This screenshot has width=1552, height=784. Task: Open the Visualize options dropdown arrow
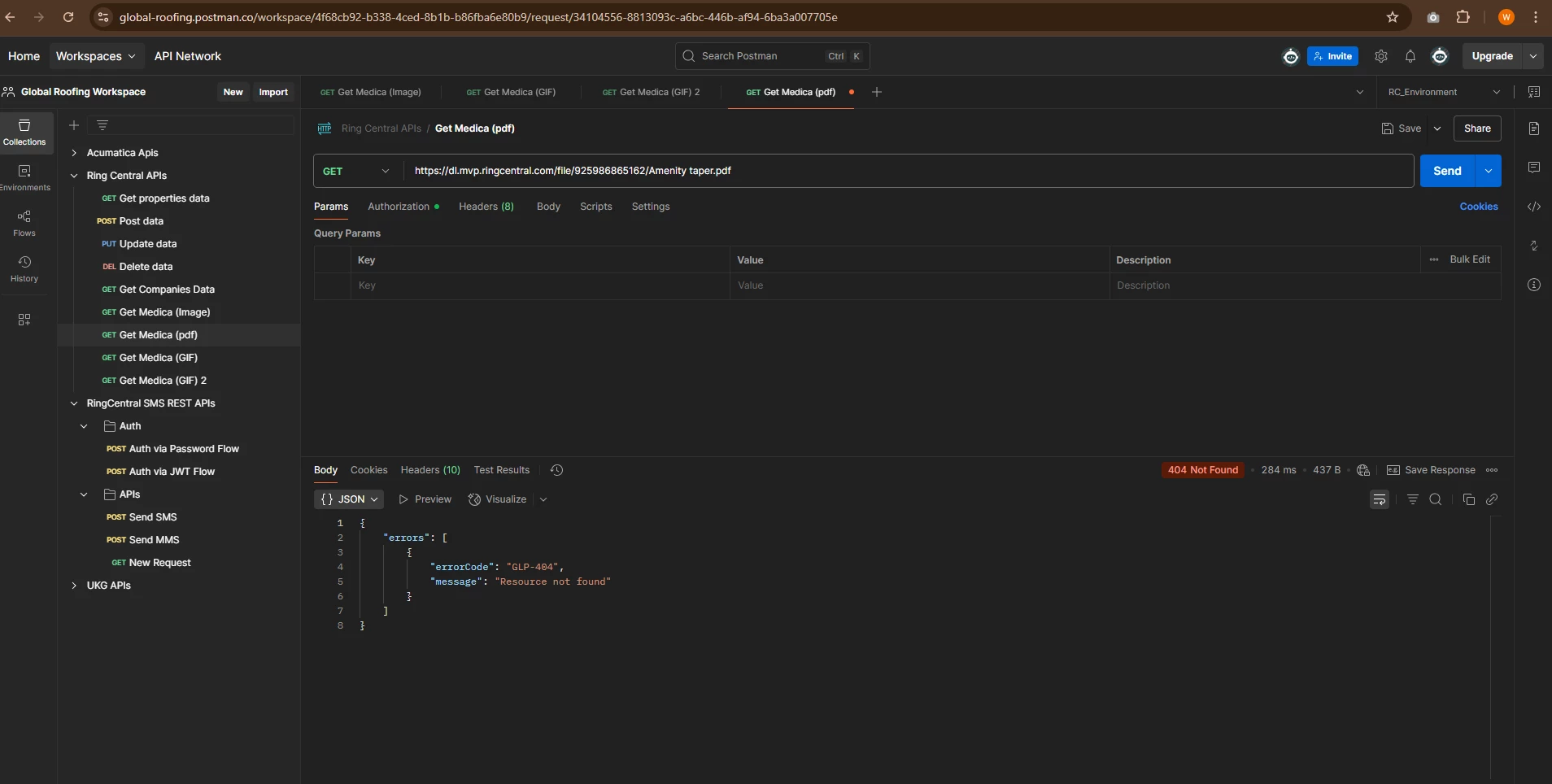pos(543,499)
